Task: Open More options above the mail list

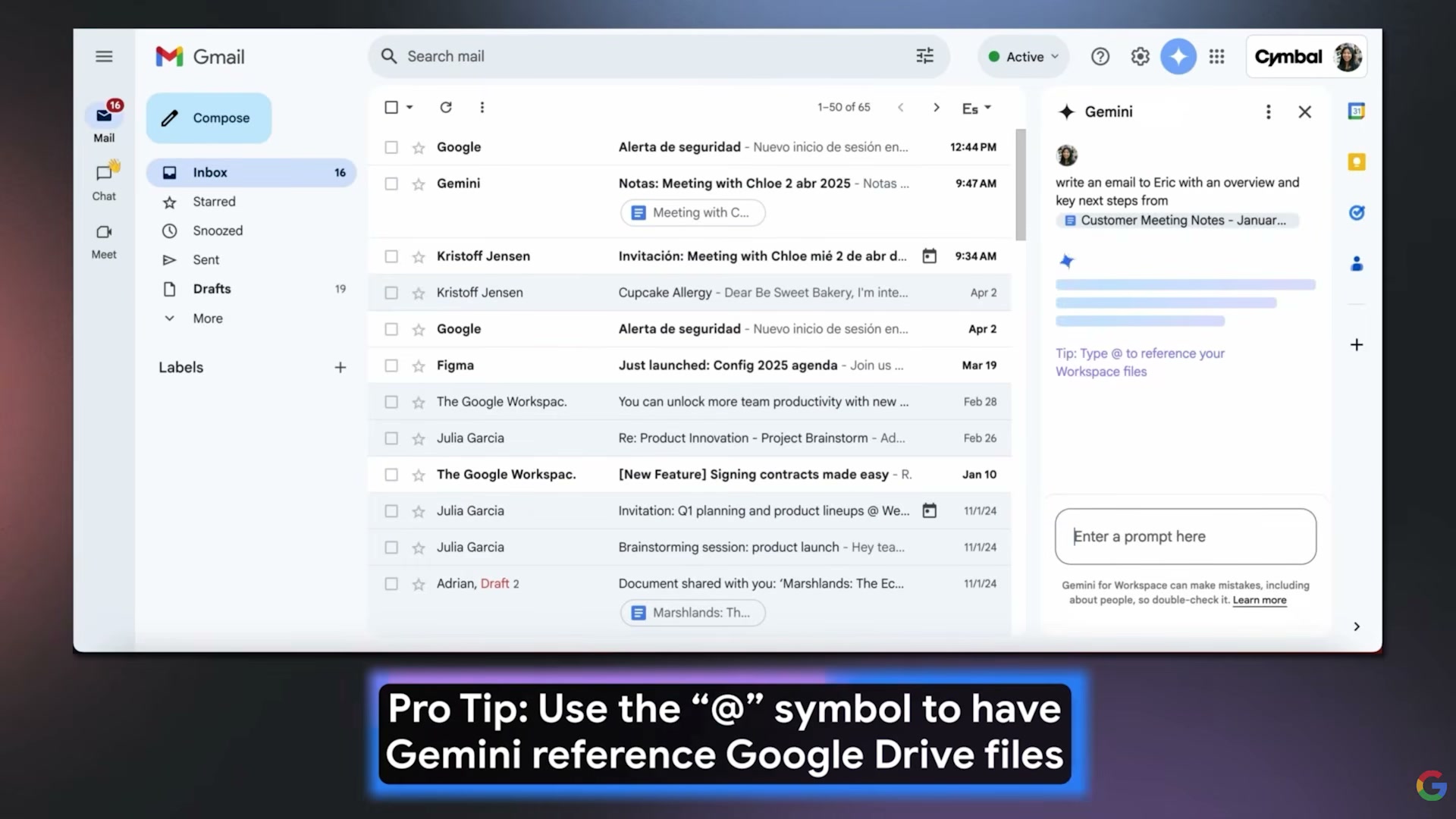Action: [482, 108]
